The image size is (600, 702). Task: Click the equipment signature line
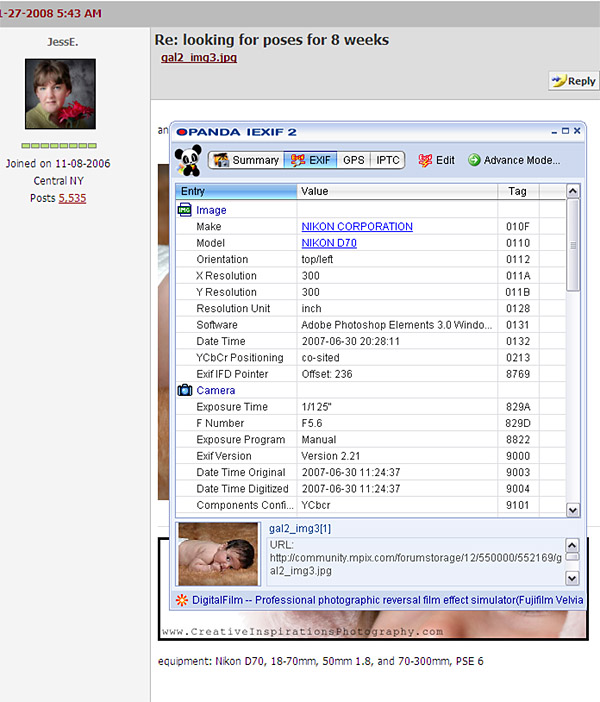321,661
